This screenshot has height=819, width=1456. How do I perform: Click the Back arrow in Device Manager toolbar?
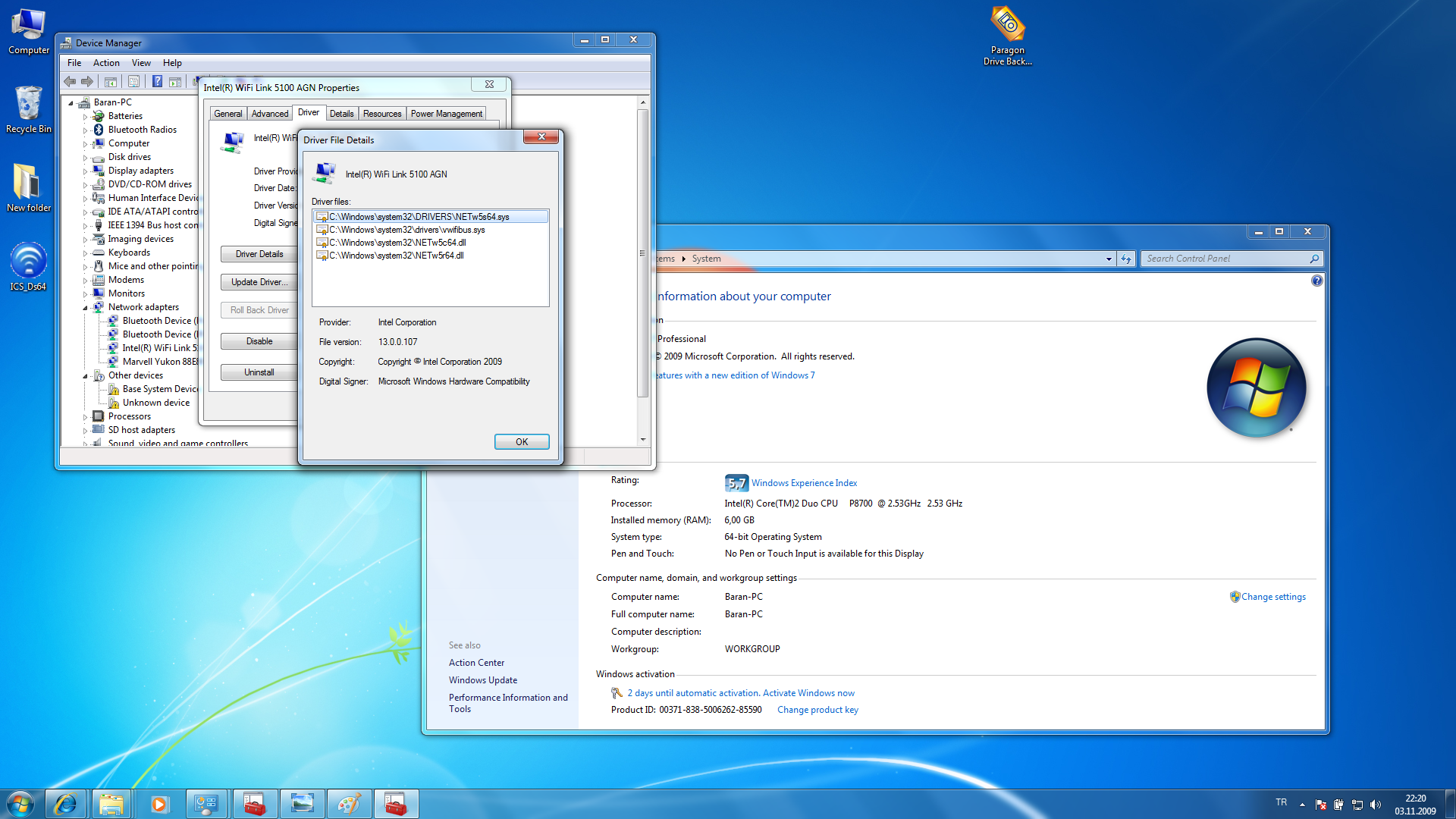[70, 81]
